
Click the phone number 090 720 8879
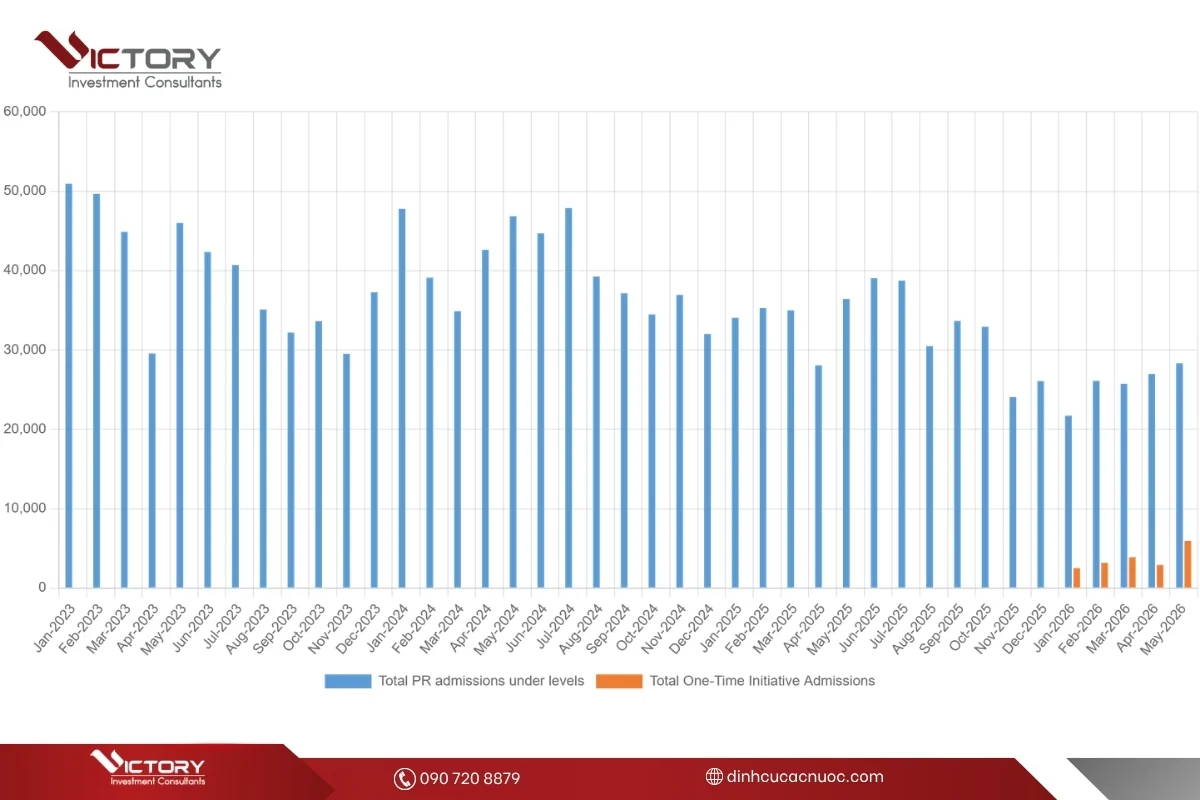coord(470,778)
